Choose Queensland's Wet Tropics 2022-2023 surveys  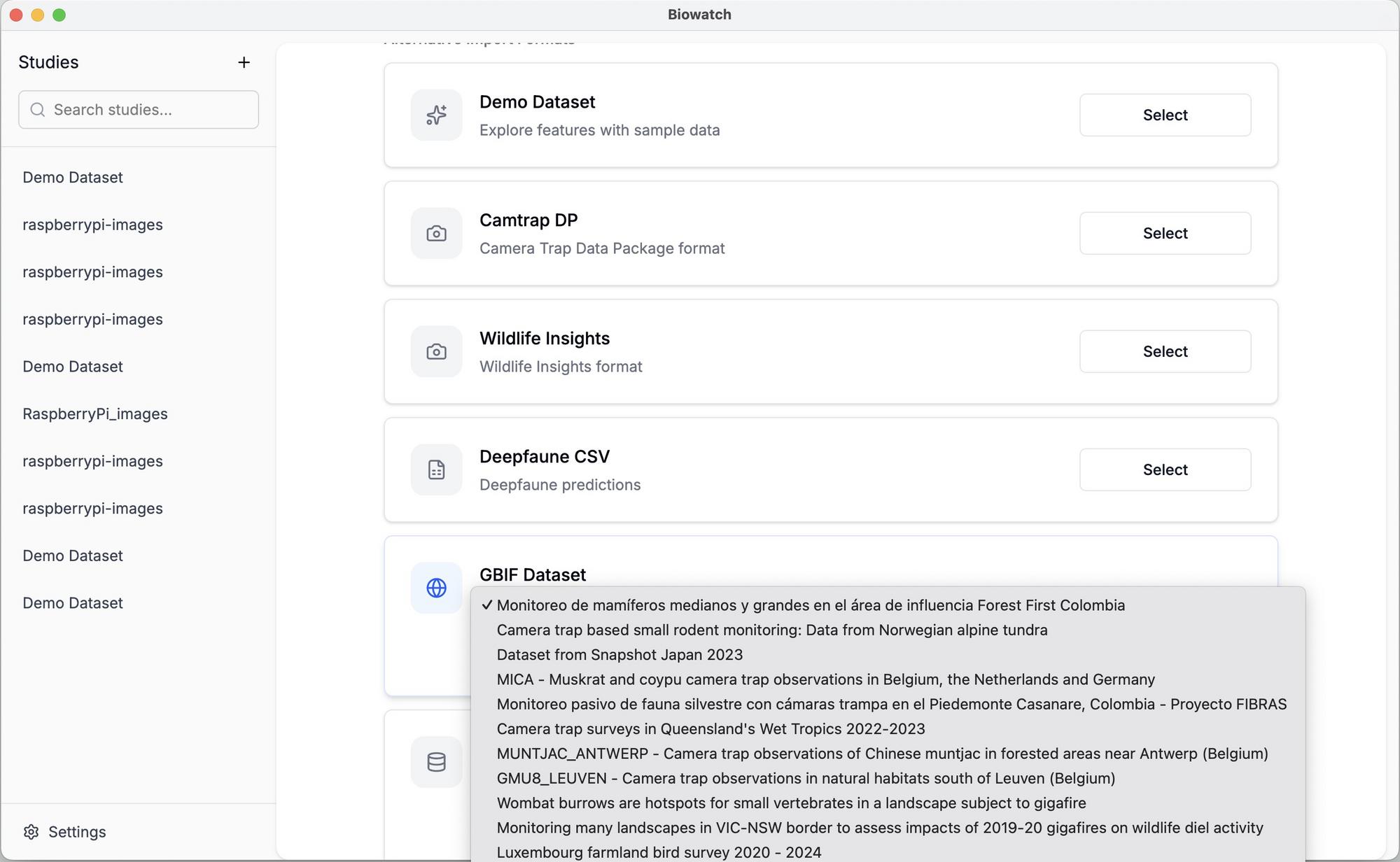888,729
